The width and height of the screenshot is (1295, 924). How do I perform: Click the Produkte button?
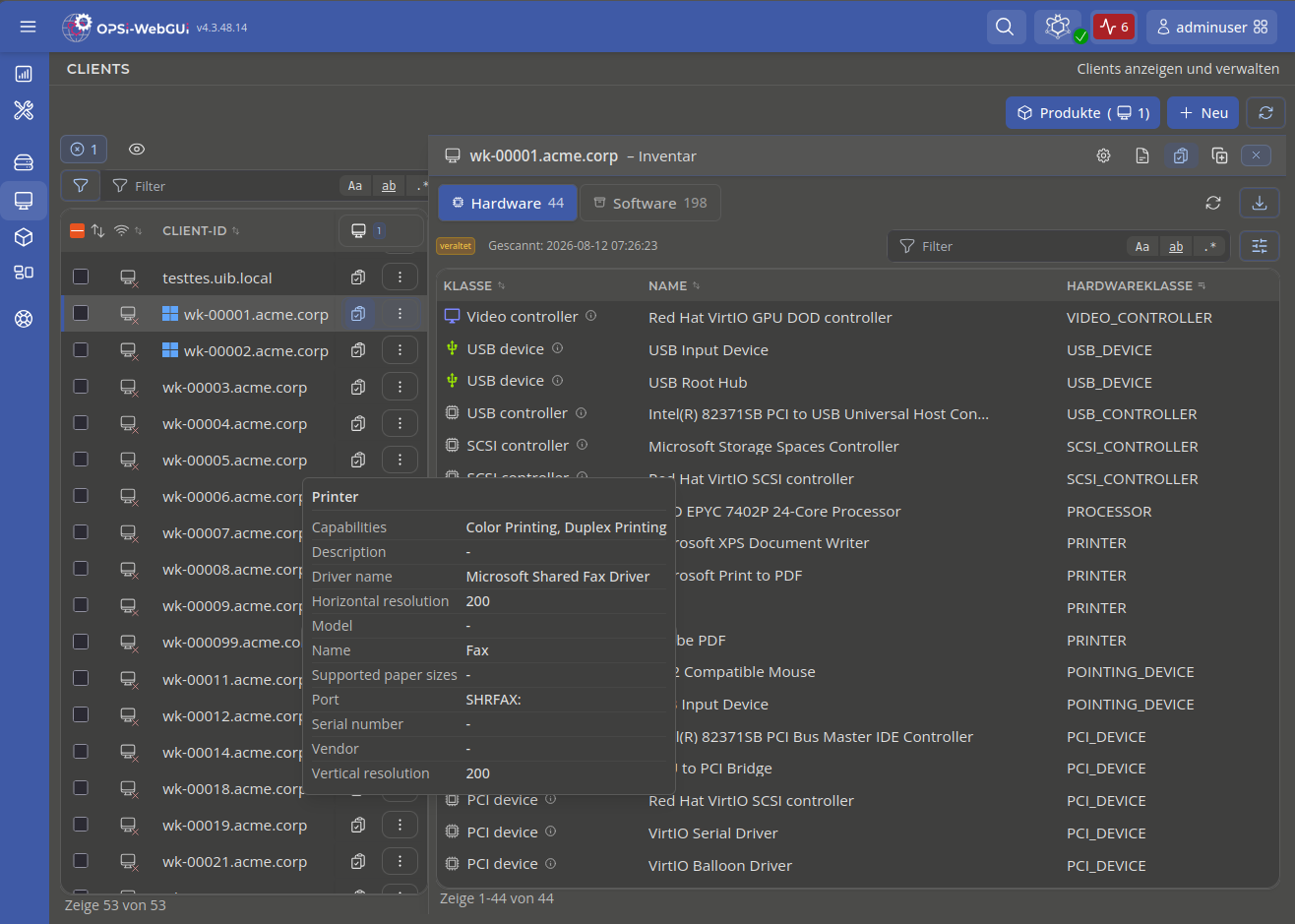(1083, 113)
